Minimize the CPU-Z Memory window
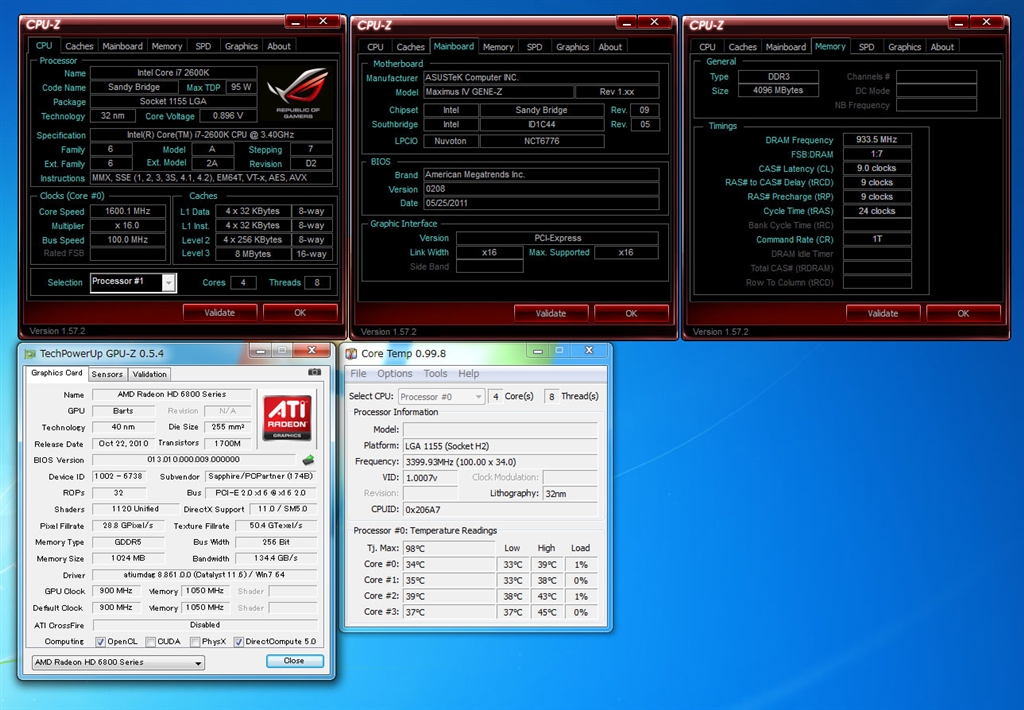The width and height of the screenshot is (1024, 710). (x=959, y=23)
